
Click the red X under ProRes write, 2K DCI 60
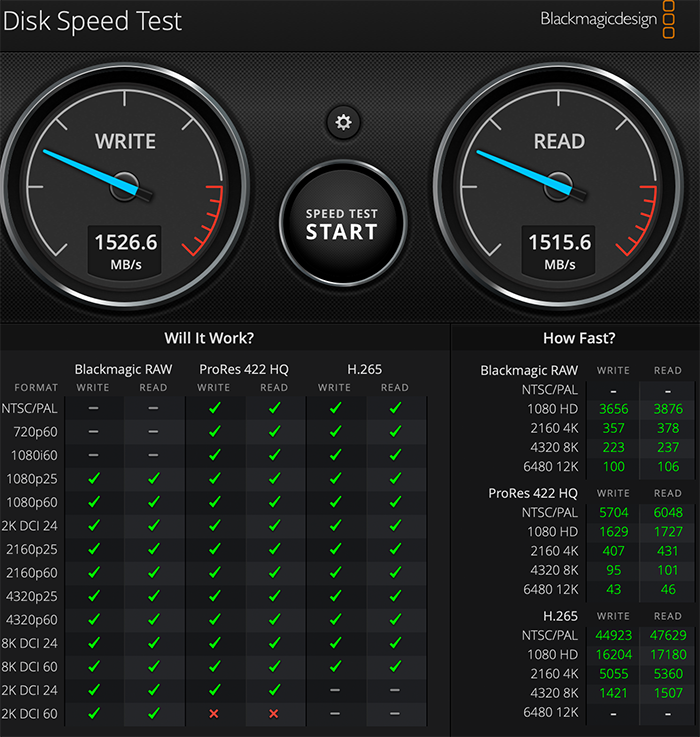(x=214, y=713)
